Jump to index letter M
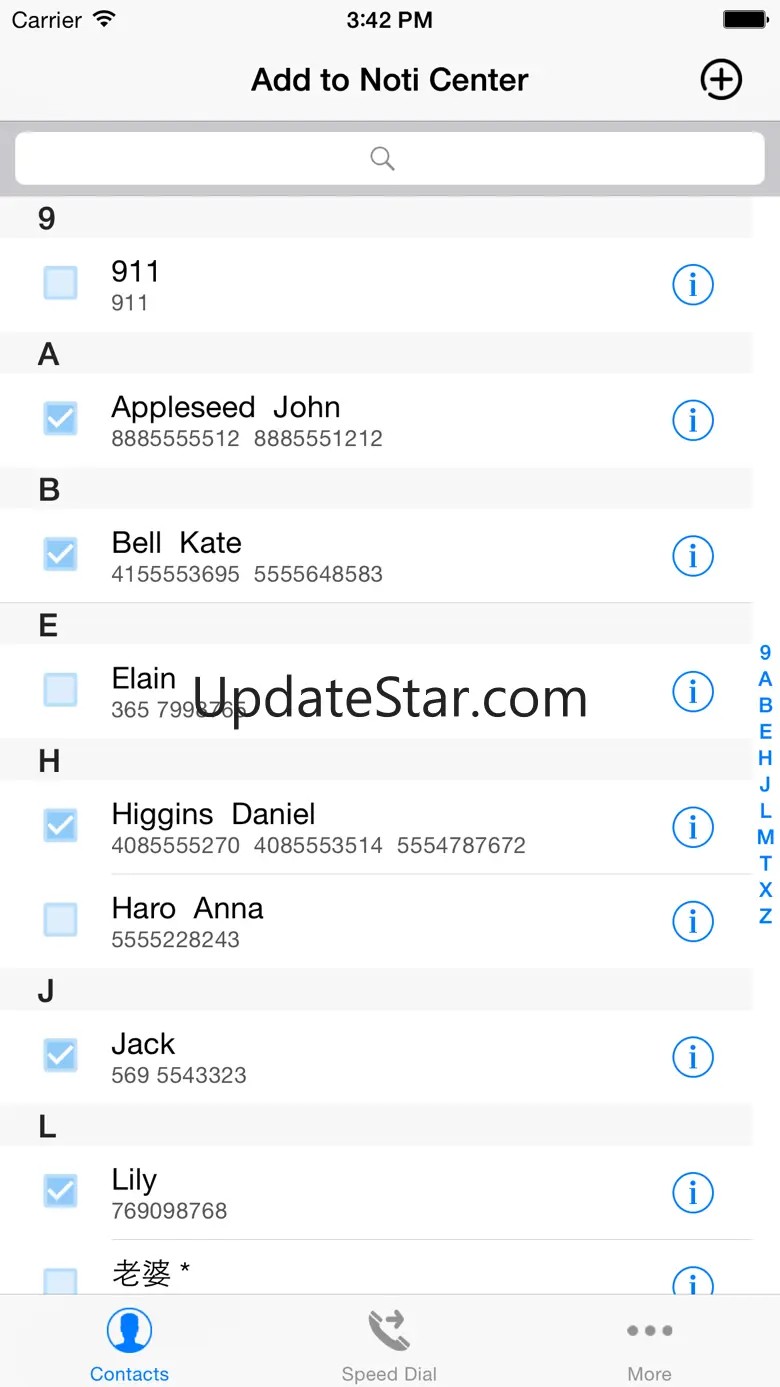 pos(765,837)
